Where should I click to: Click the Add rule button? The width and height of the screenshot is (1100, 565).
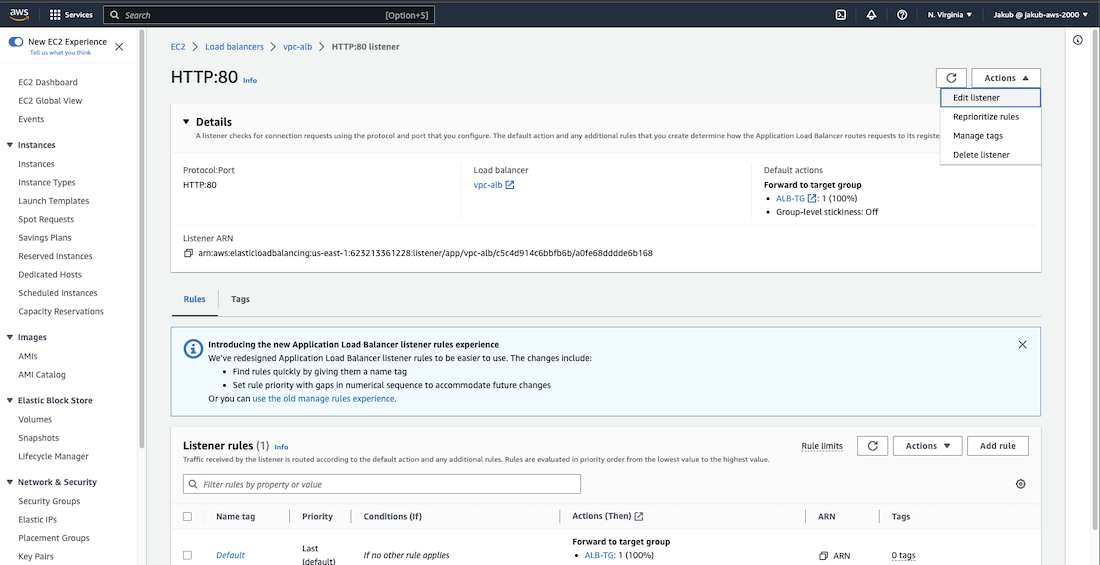click(997, 446)
